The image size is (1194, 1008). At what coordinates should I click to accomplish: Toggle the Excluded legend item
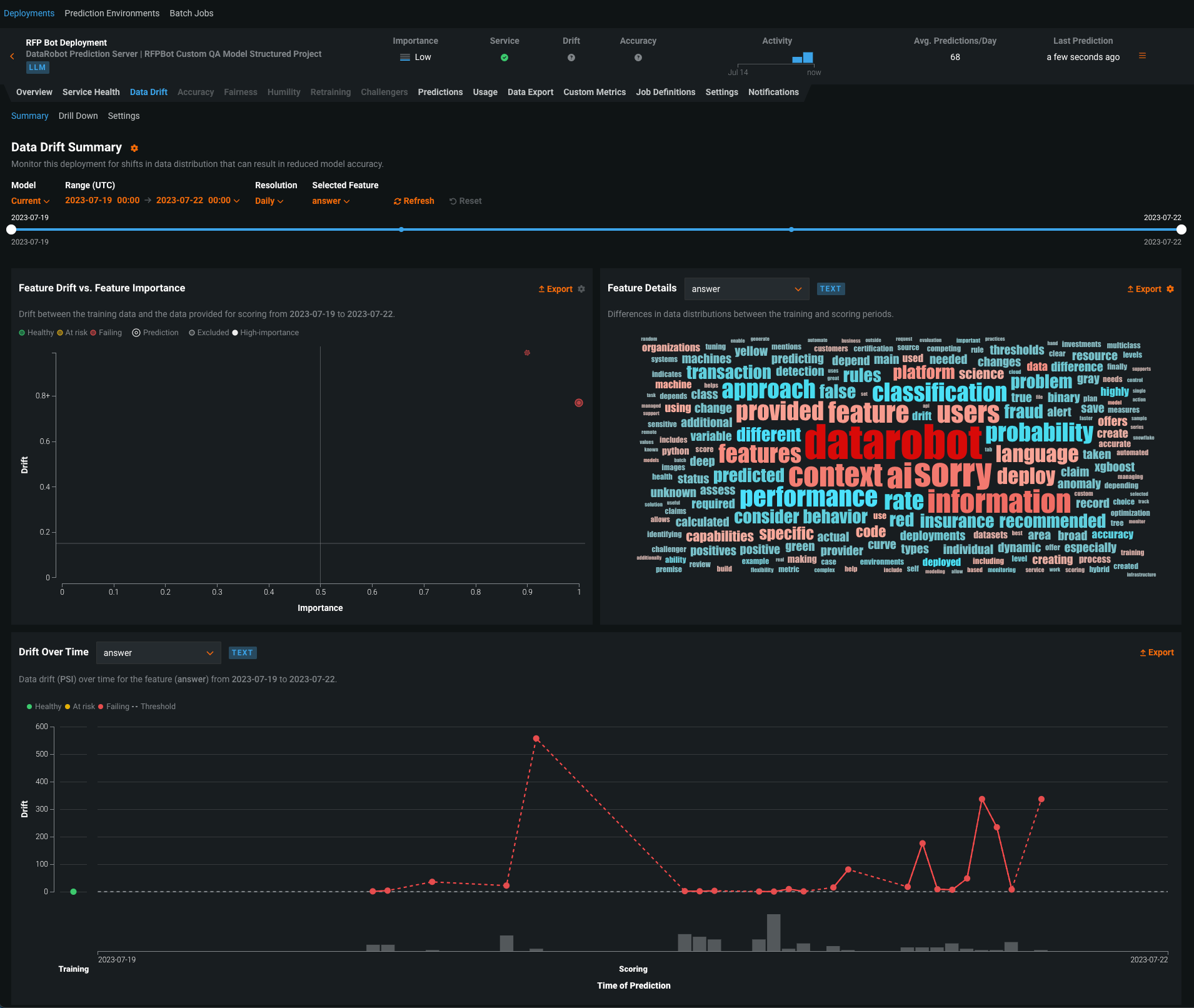(x=209, y=333)
